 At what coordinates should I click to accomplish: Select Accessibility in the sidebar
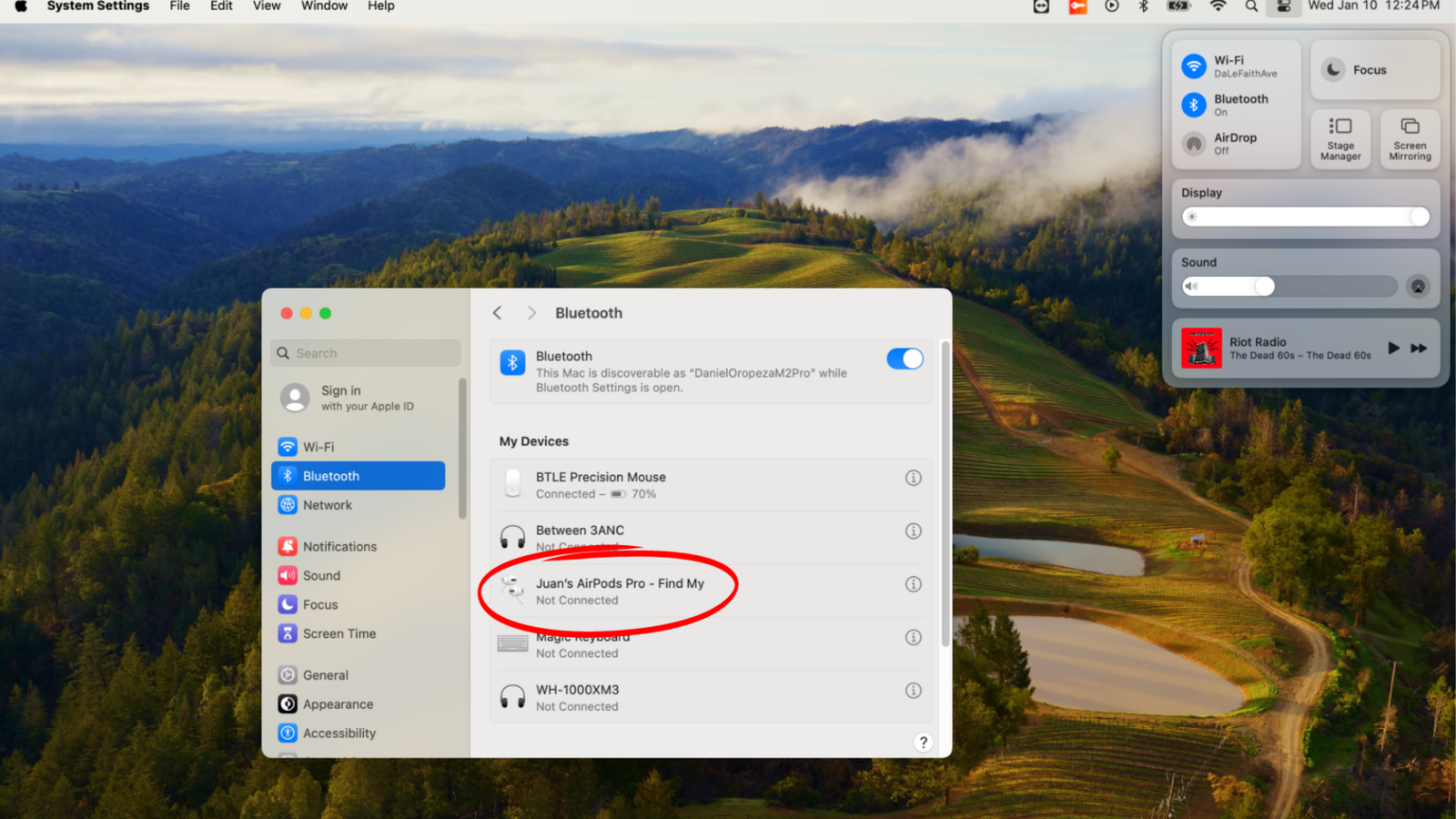coord(358,733)
